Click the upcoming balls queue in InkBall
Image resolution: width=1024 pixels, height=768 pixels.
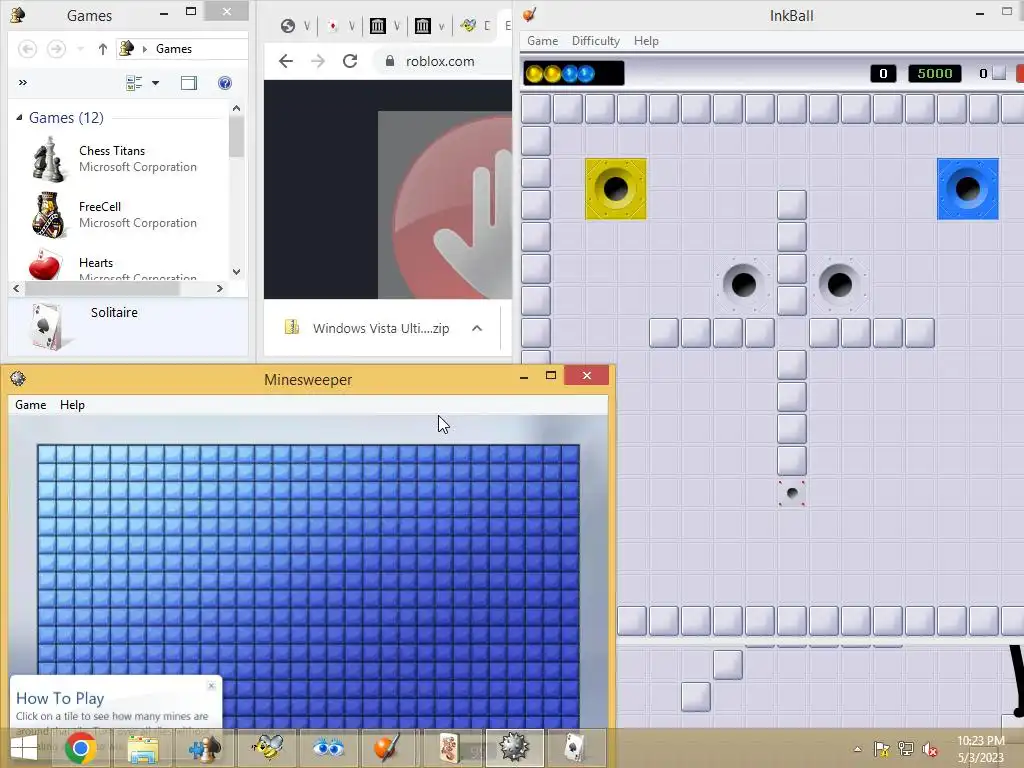point(573,73)
